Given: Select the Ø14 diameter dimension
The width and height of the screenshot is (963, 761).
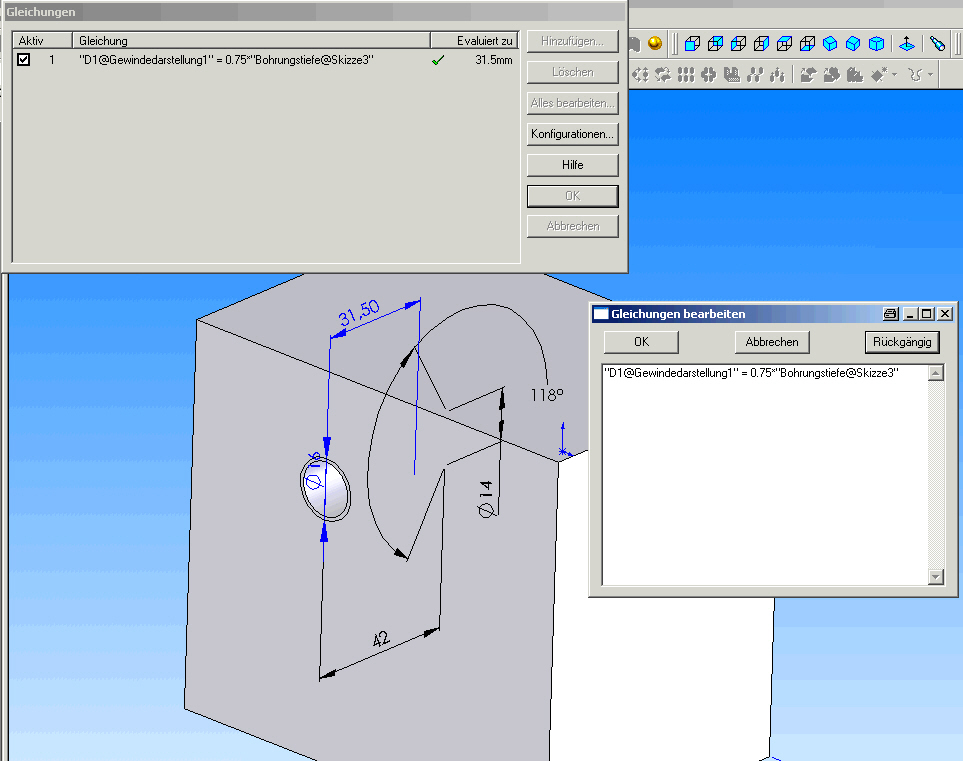Looking at the screenshot, I should pyautogui.click(x=485, y=499).
